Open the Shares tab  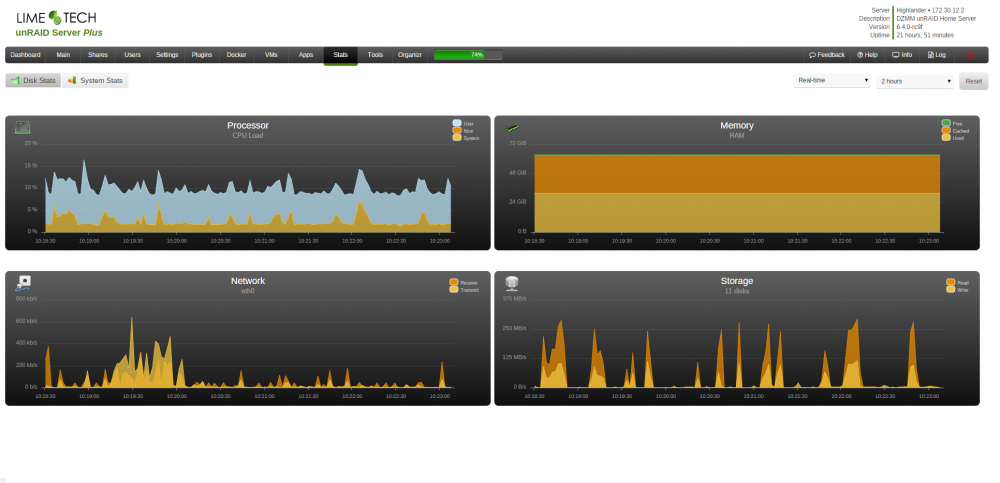(98, 55)
